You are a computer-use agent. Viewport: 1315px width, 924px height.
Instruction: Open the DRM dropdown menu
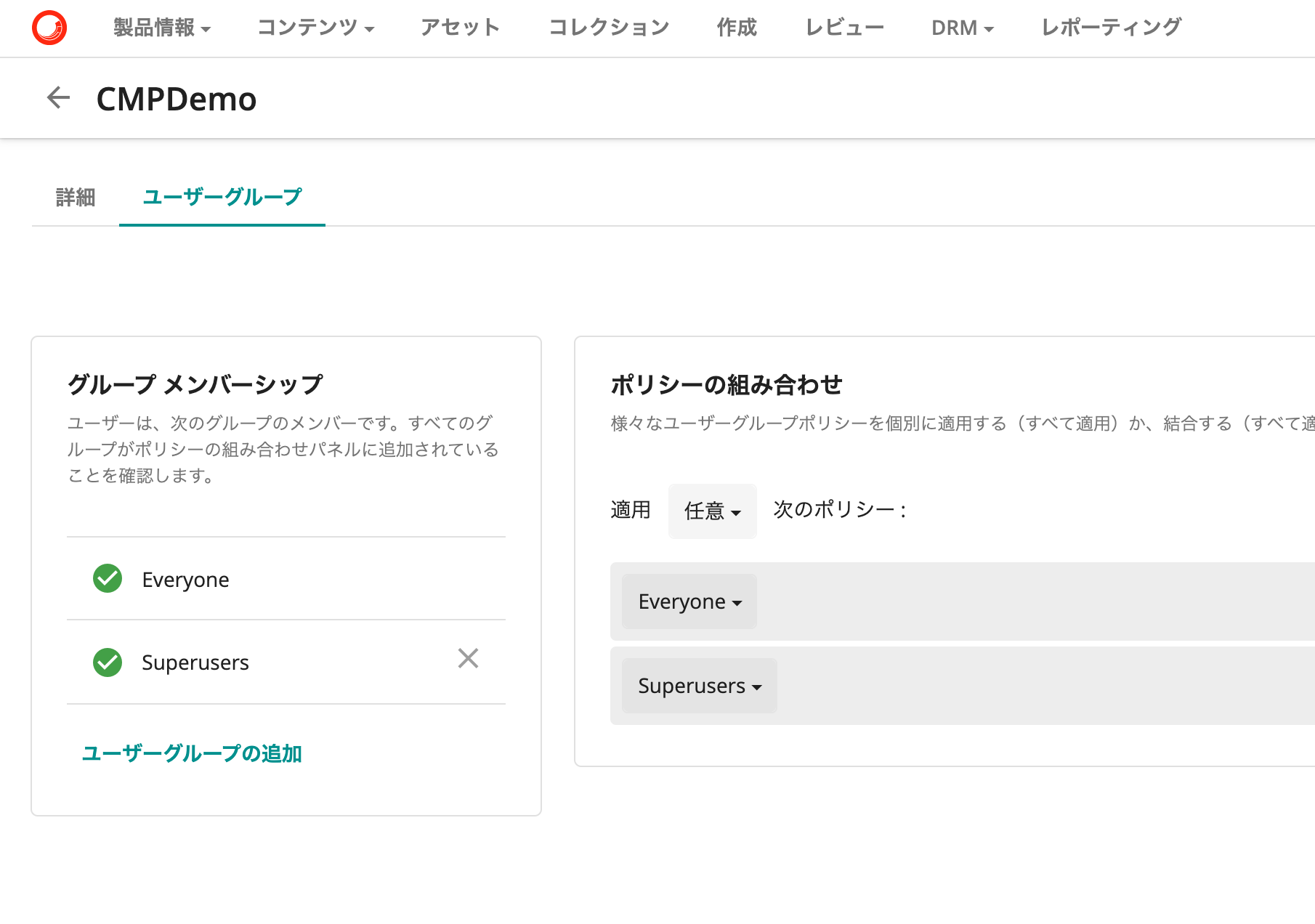pyautogui.click(x=962, y=28)
